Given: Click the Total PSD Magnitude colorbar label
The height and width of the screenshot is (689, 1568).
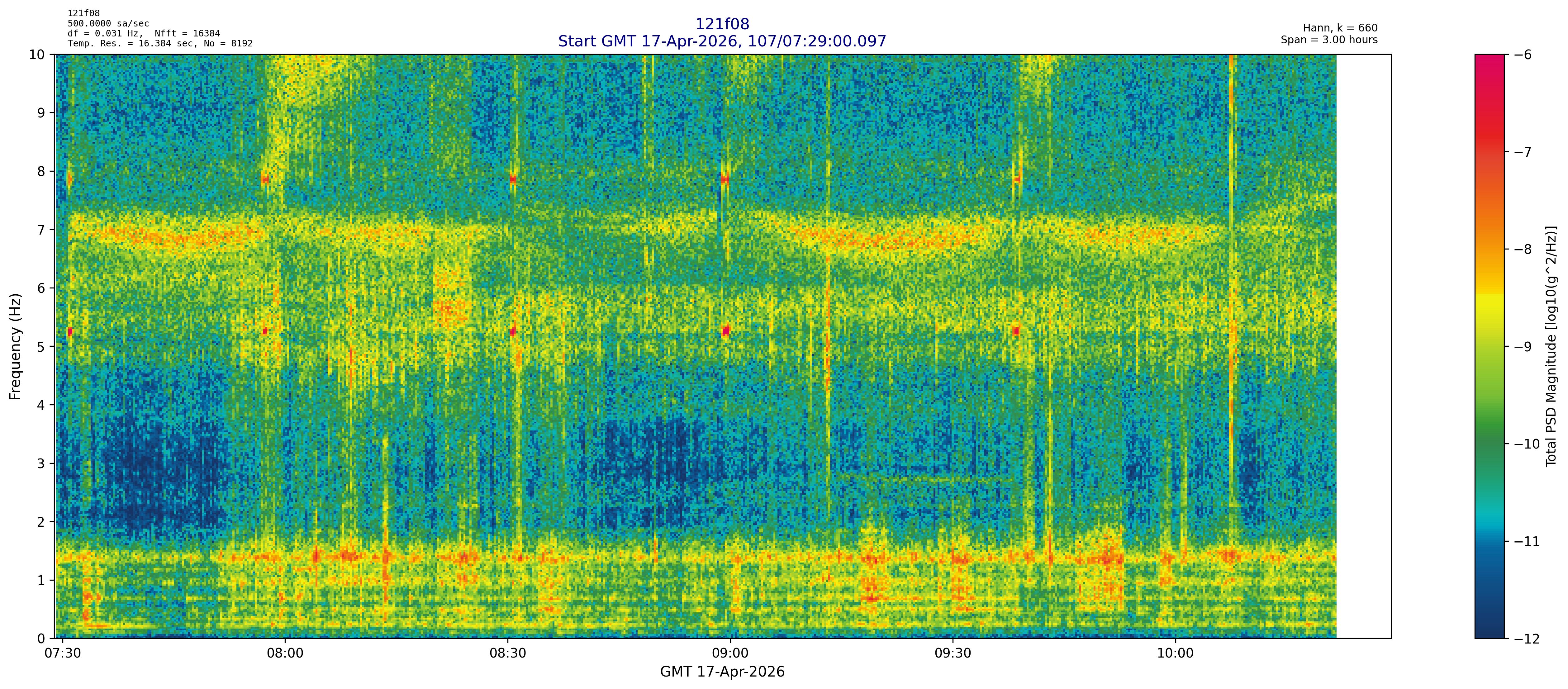Looking at the screenshot, I should [1551, 346].
